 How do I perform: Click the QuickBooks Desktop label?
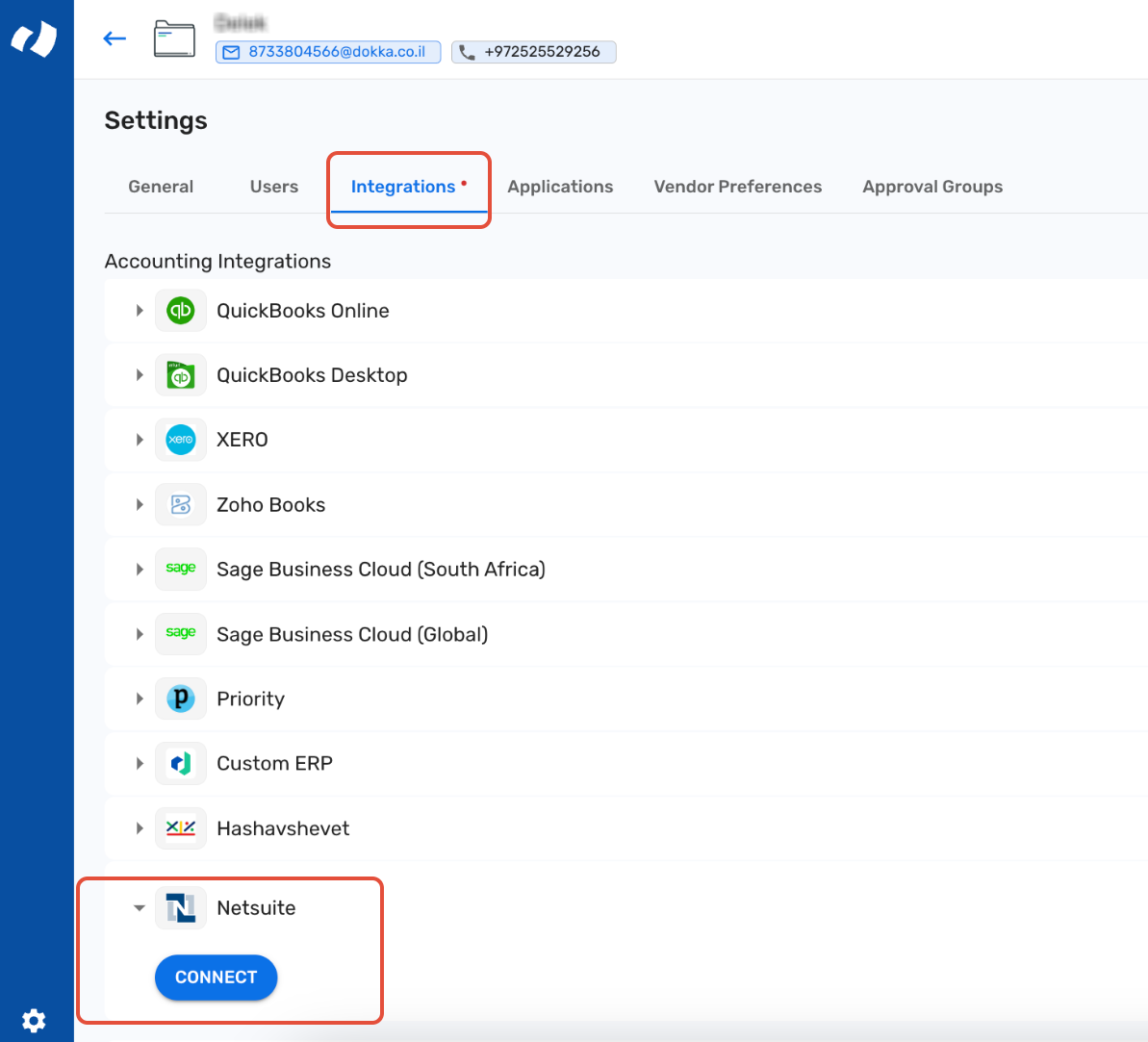click(312, 375)
